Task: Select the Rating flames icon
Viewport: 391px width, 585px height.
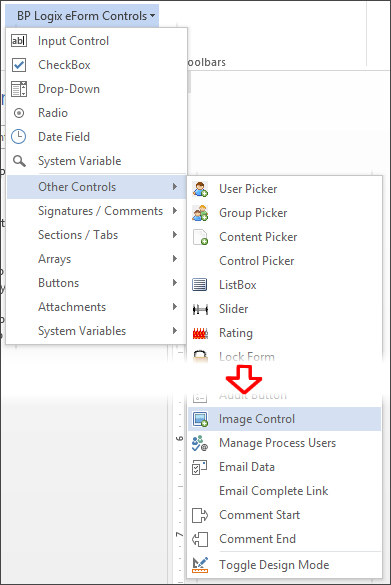Action: 200,333
